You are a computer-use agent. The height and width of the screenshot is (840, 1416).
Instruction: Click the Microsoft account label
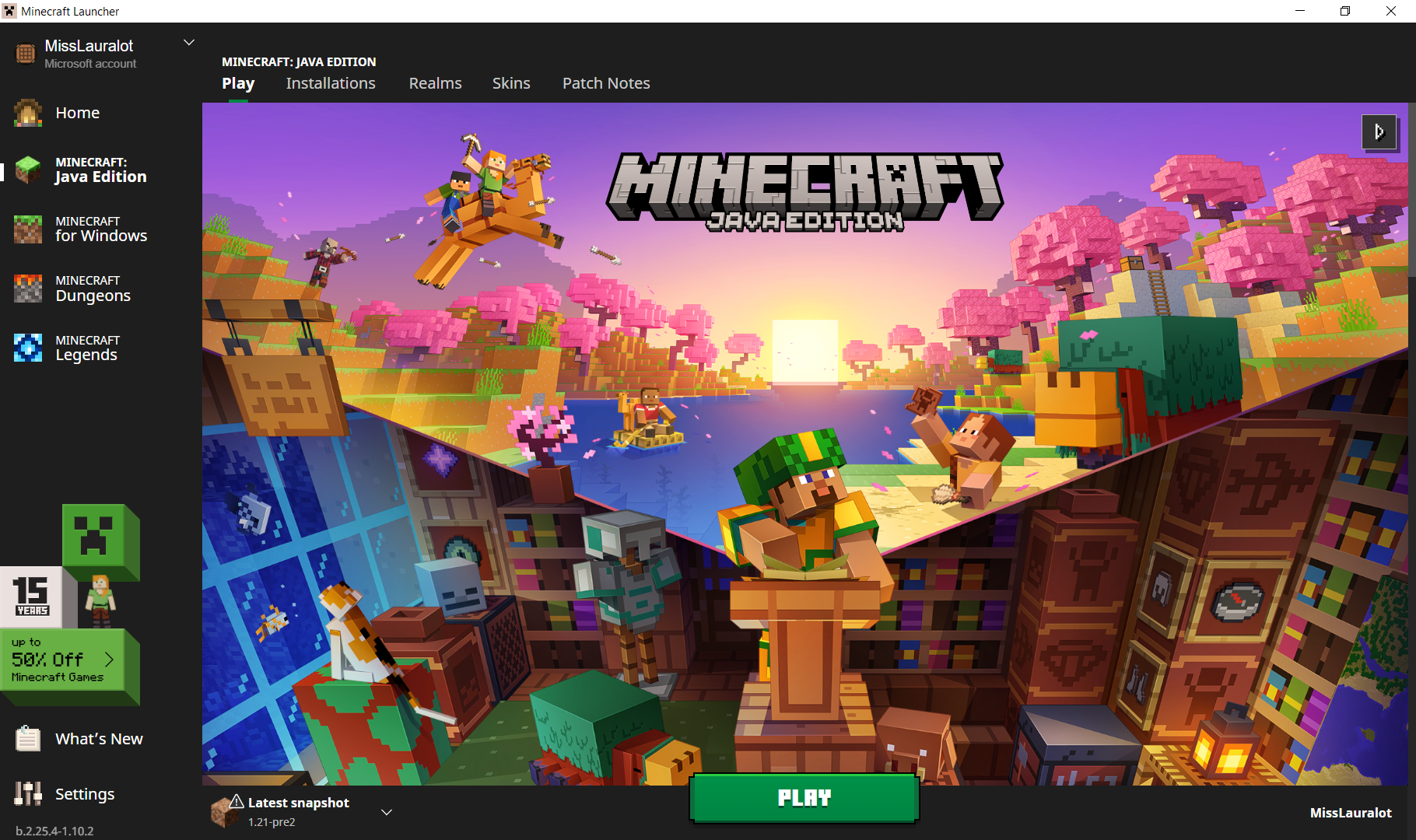pyautogui.click(x=90, y=64)
